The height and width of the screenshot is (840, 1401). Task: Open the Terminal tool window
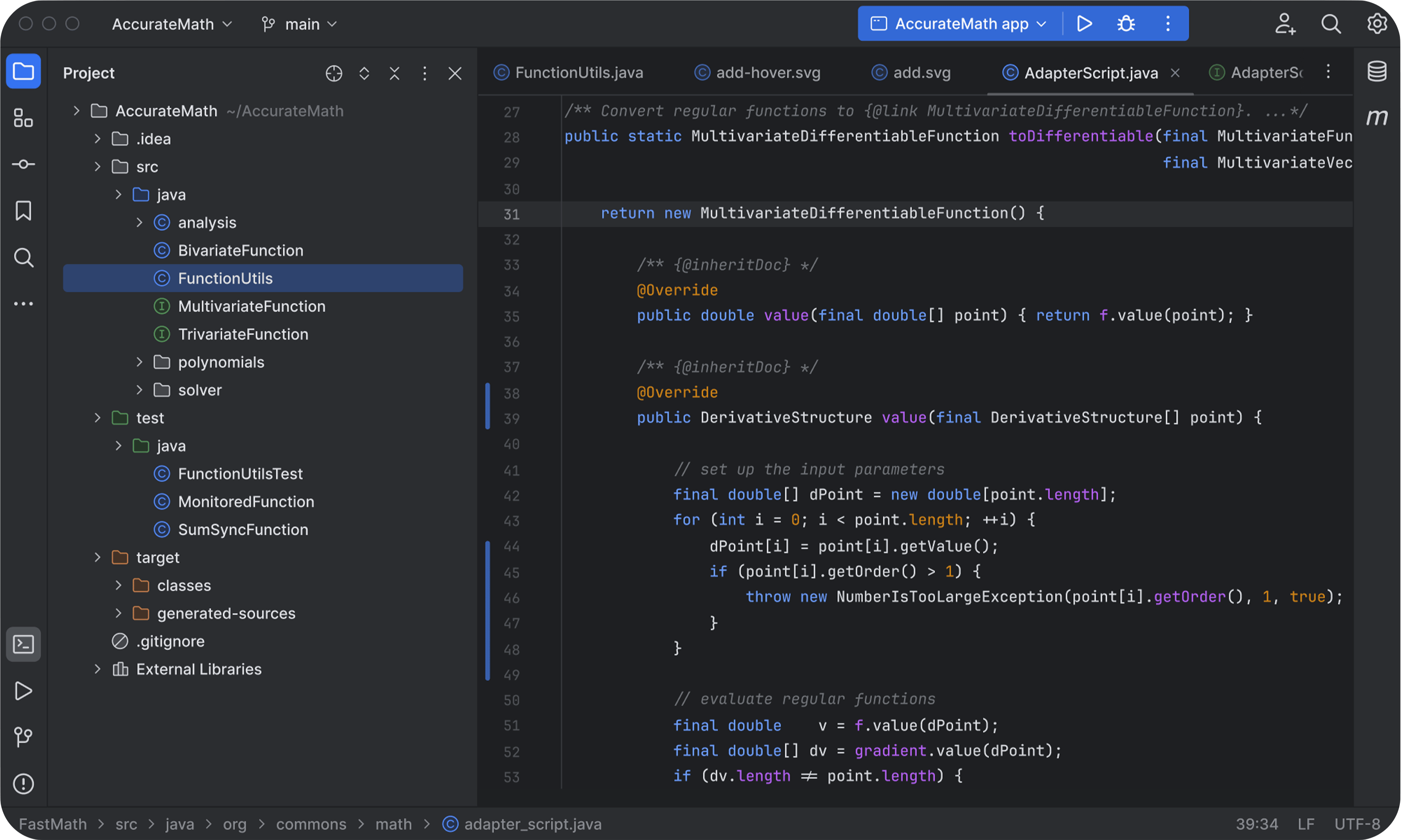(x=23, y=644)
